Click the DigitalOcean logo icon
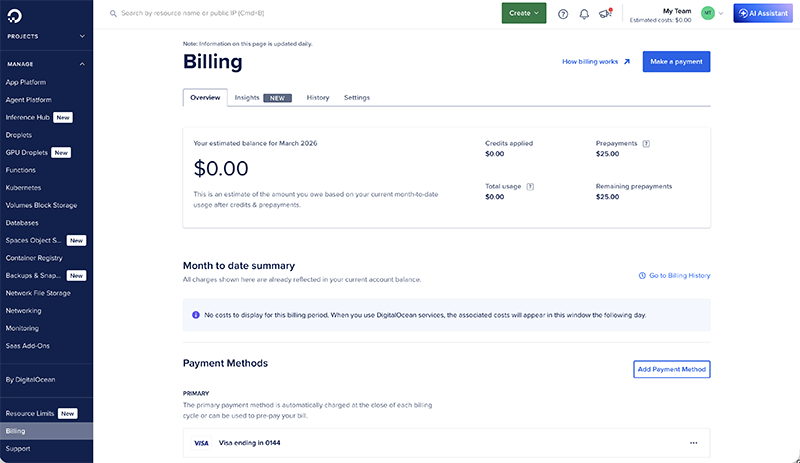This screenshot has height=463, width=800. click(x=13, y=13)
